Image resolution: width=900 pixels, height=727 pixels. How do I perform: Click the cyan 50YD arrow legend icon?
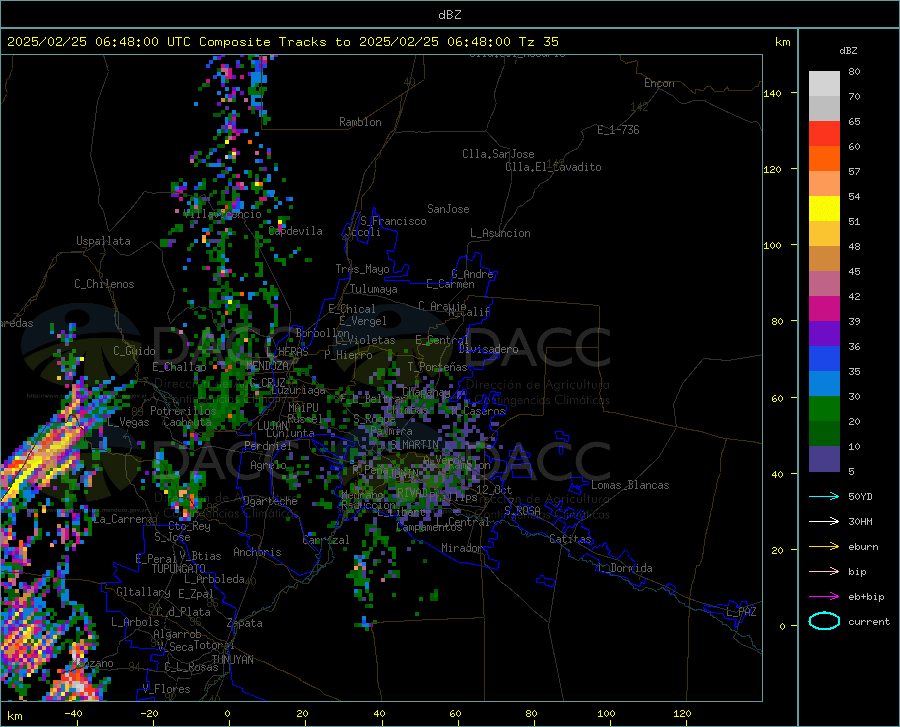pos(824,496)
